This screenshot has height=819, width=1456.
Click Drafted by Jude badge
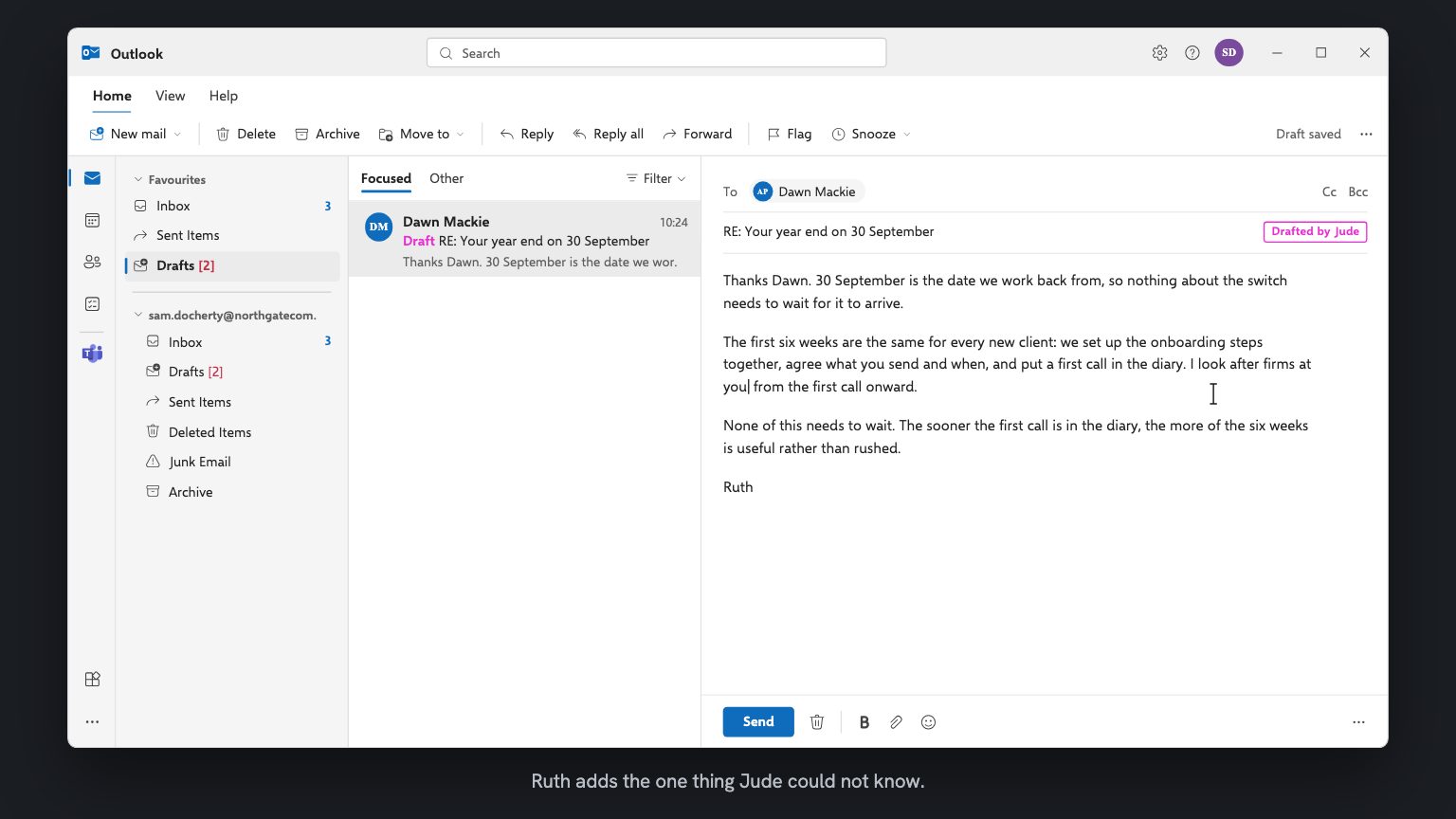(x=1315, y=231)
